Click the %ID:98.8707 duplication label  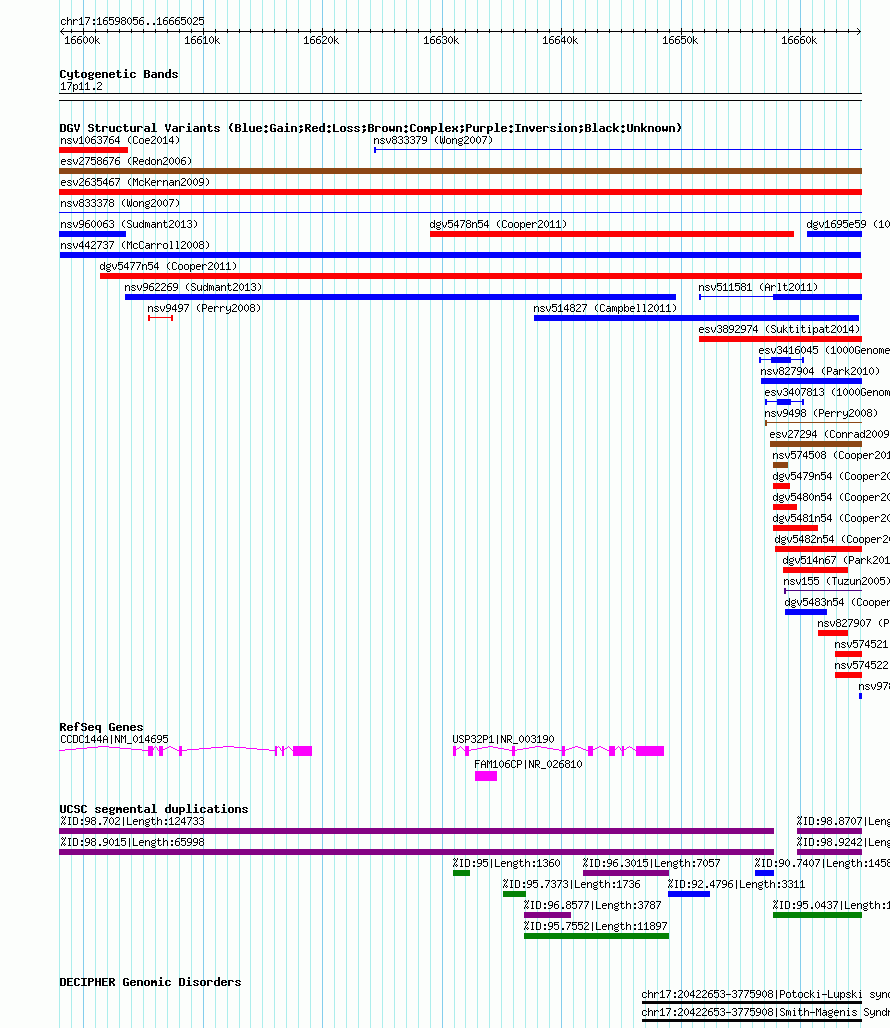pyautogui.click(x=843, y=821)
